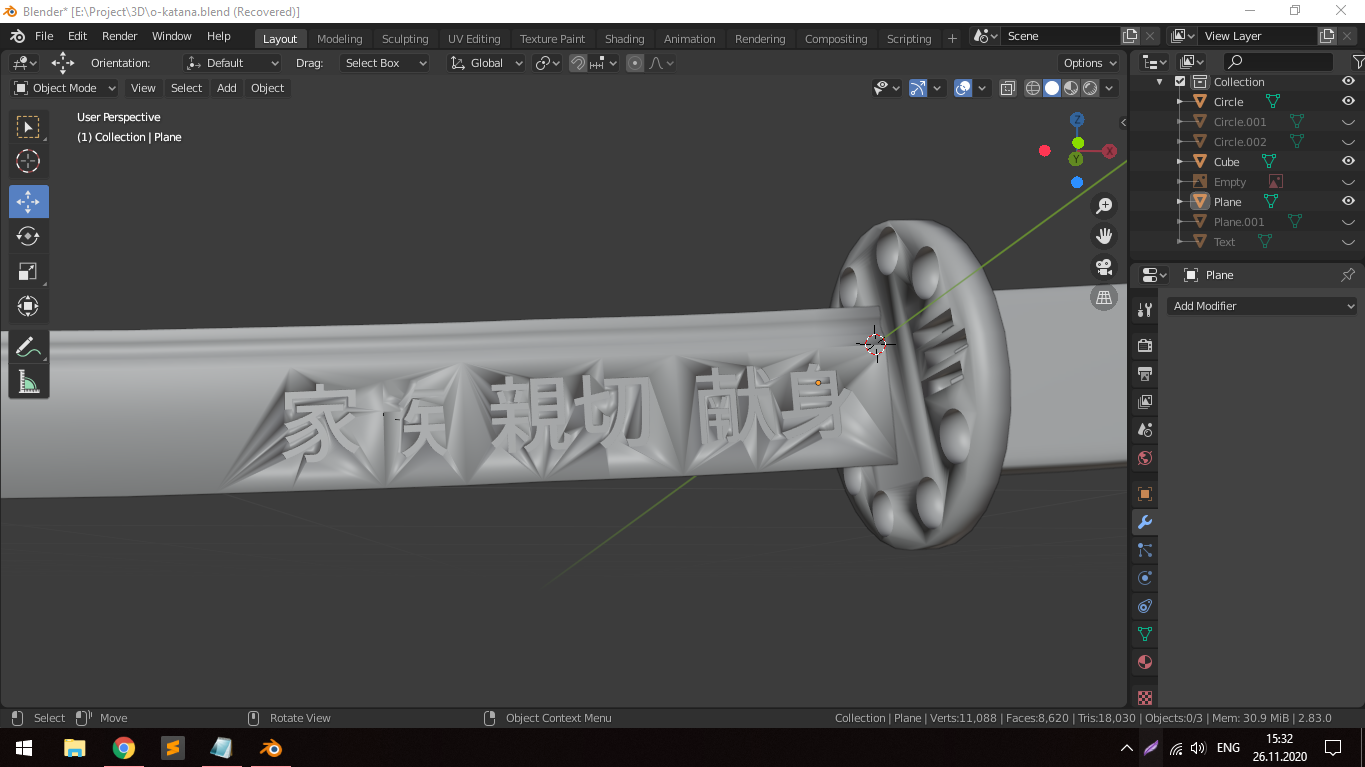Viewport: 1365px width, 767px height.
Task: Toggle X-Ray display mode
Action: coord(1007,88)
